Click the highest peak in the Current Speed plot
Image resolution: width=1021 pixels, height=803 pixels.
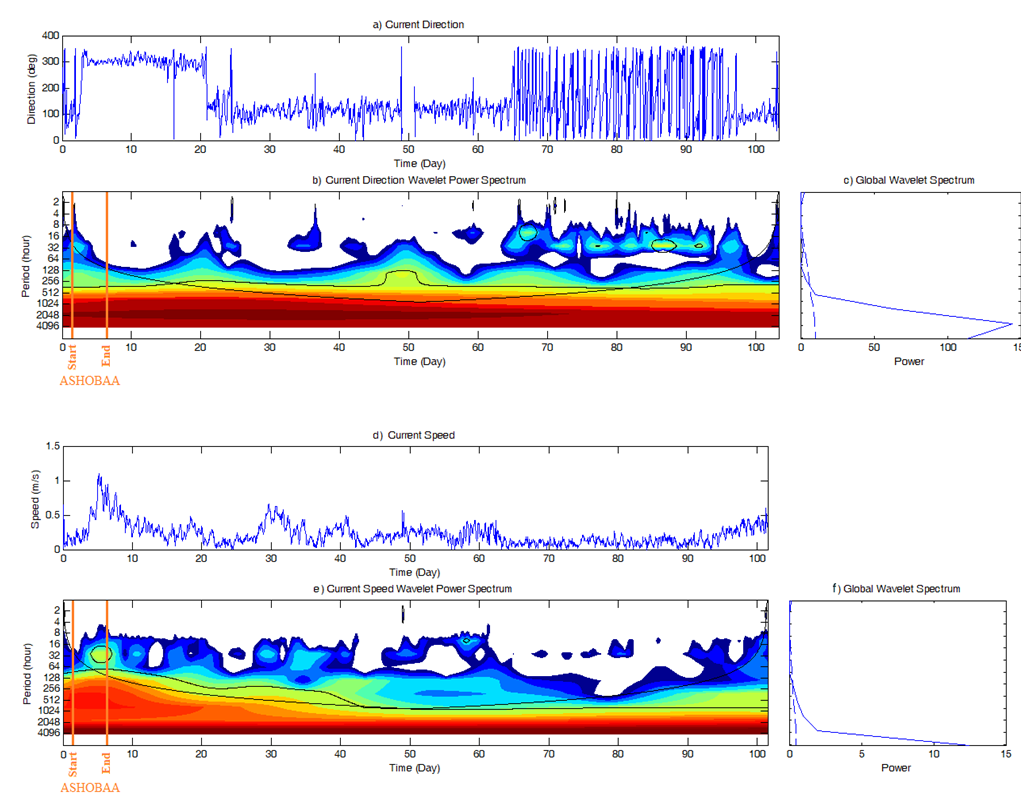click(98, 476)
